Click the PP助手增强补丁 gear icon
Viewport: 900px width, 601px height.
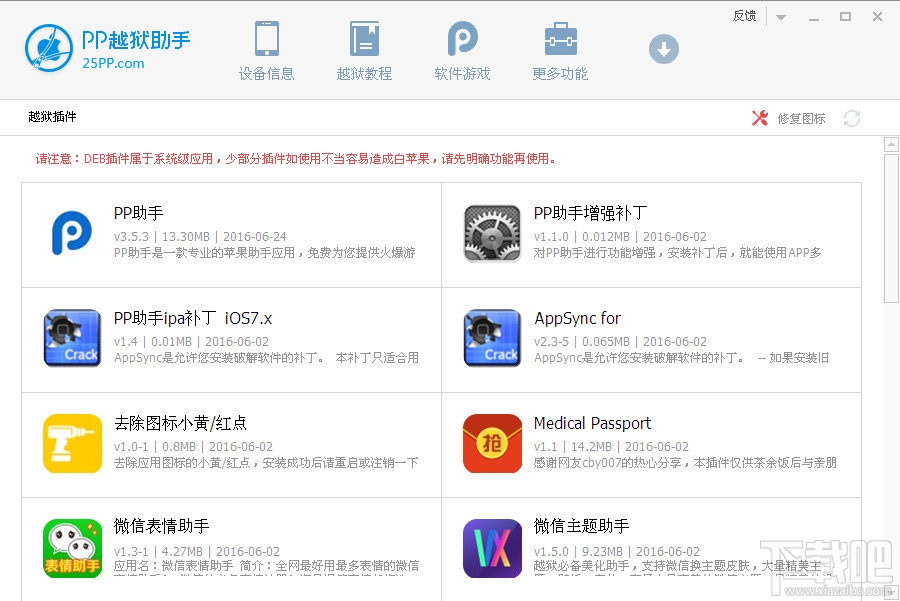492,234
